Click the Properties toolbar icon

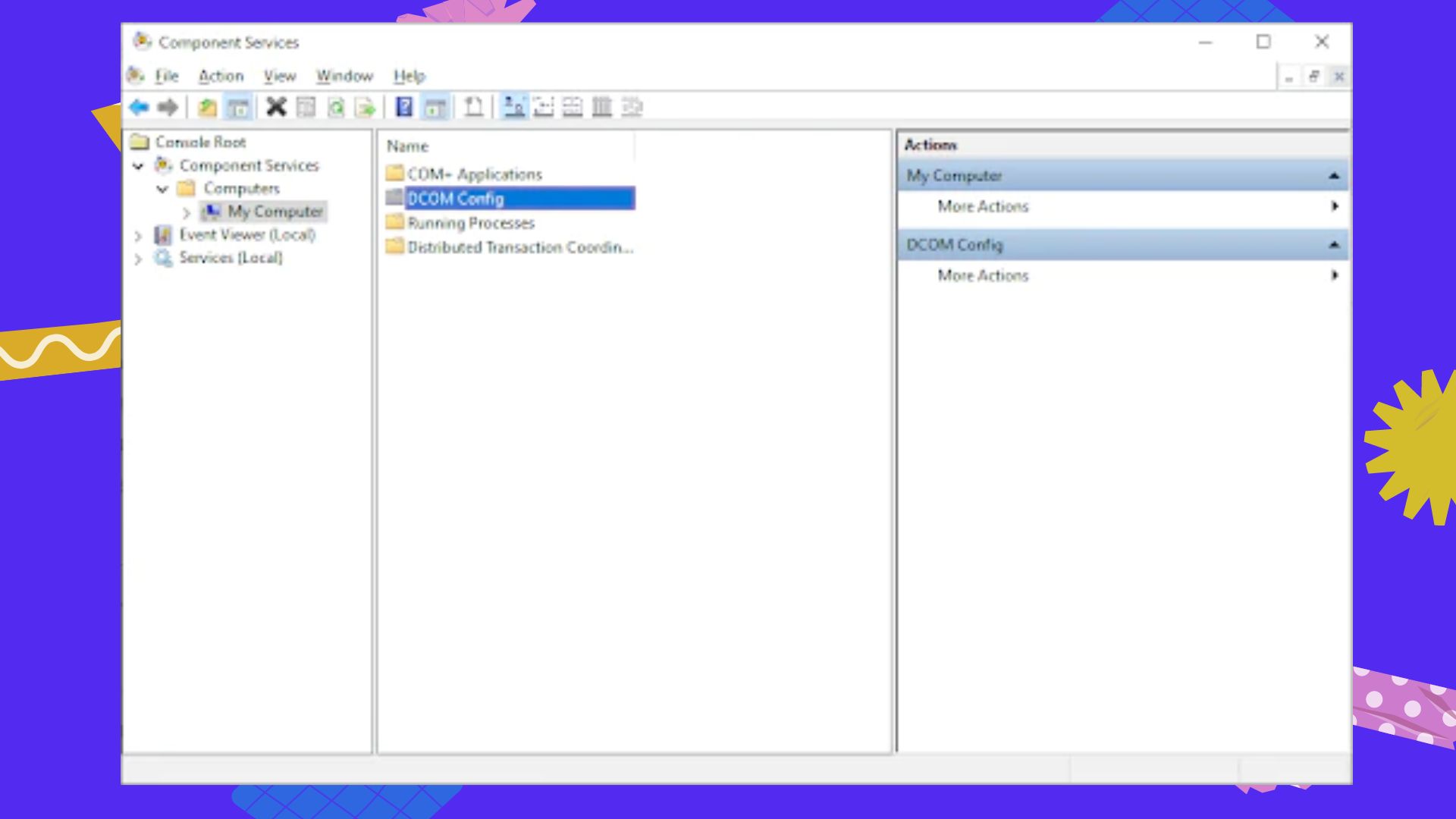coord(306,108)
